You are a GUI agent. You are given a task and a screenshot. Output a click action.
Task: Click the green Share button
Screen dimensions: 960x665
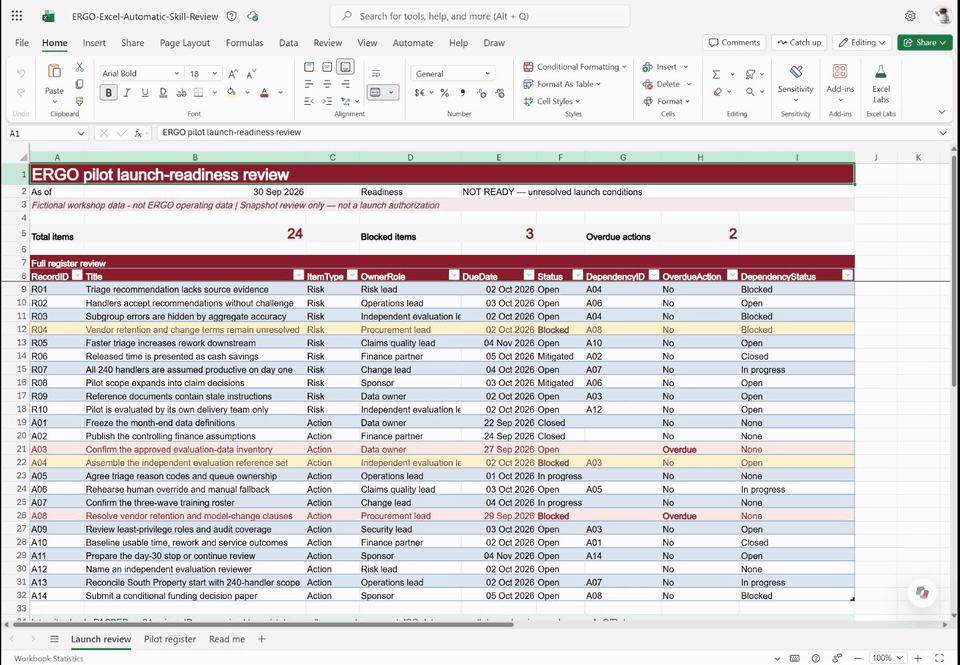pyautogui.click(x=924, y=42)
